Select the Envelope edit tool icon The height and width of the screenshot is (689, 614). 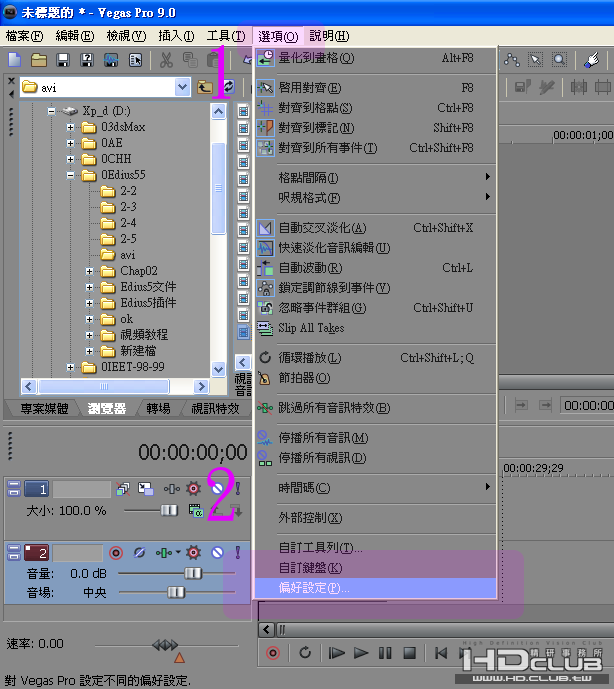click(x=512, y=60)
